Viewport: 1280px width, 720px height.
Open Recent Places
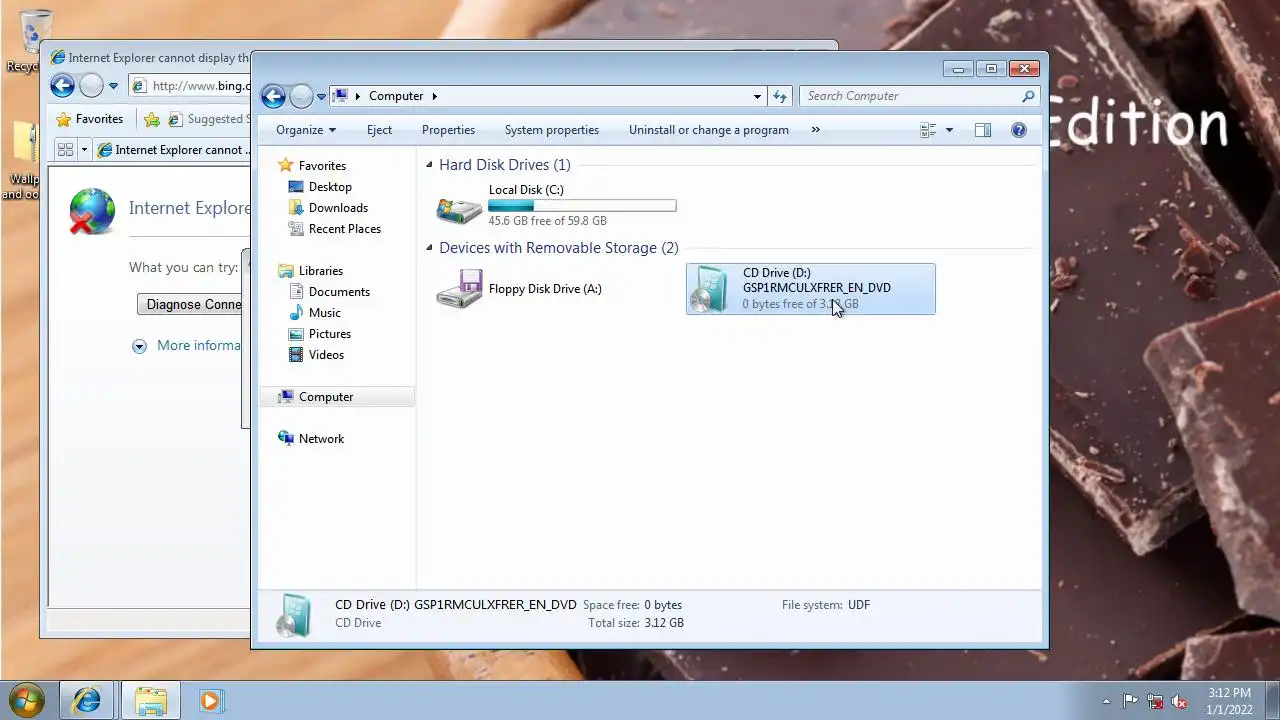point(345,229)
